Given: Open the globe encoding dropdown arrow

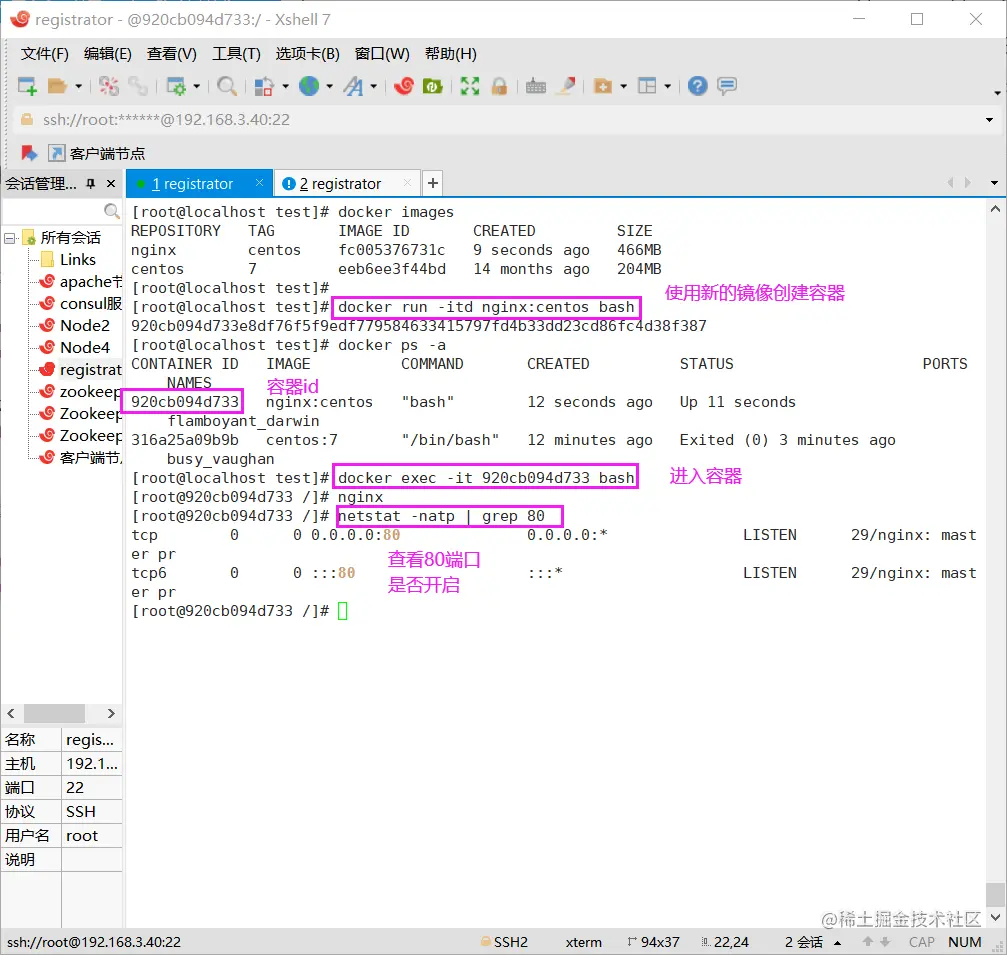Looking at the screenshot, I should click(329, 87).
